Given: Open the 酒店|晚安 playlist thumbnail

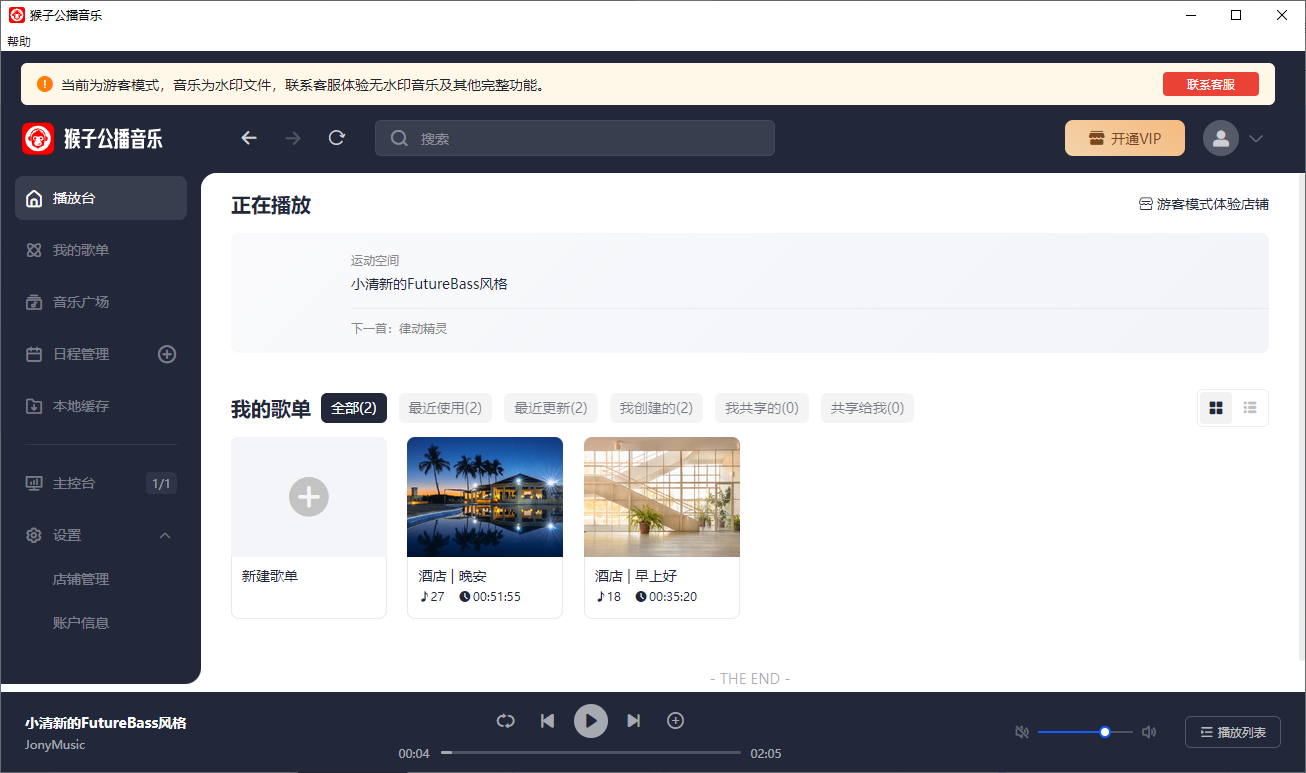Looking at the screenshot, I should 484,496.
